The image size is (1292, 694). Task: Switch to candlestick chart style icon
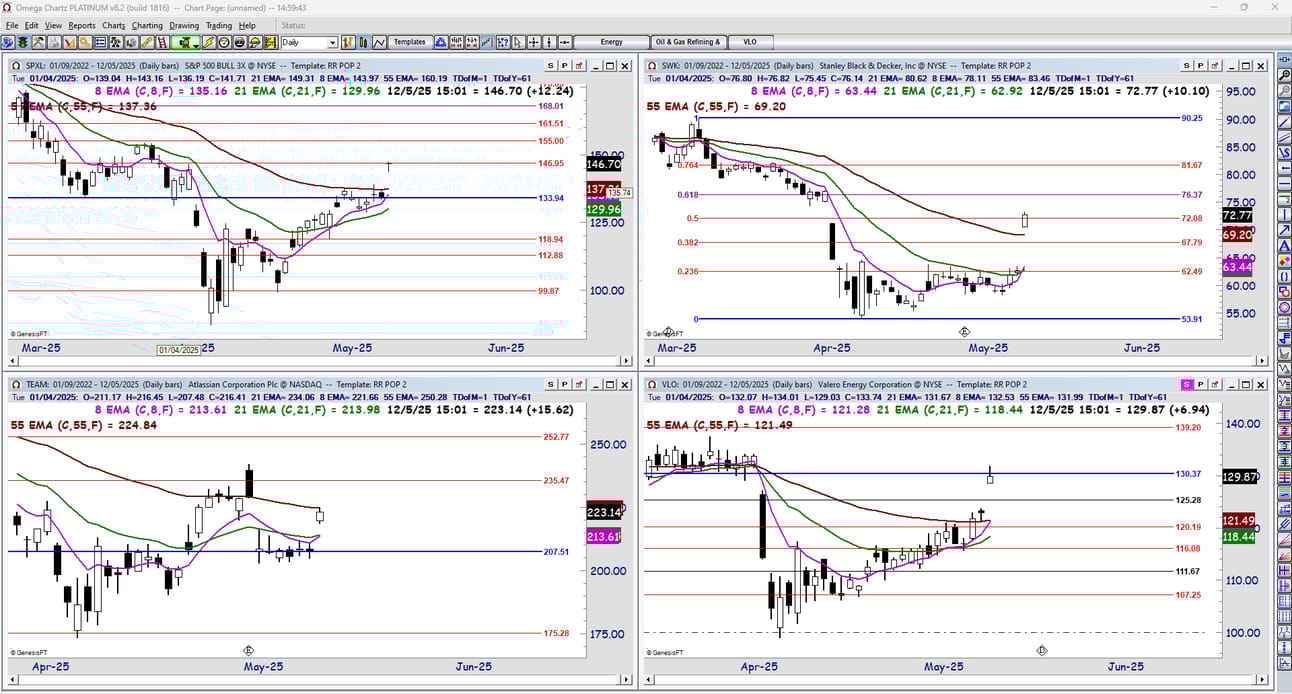(363, 43)
